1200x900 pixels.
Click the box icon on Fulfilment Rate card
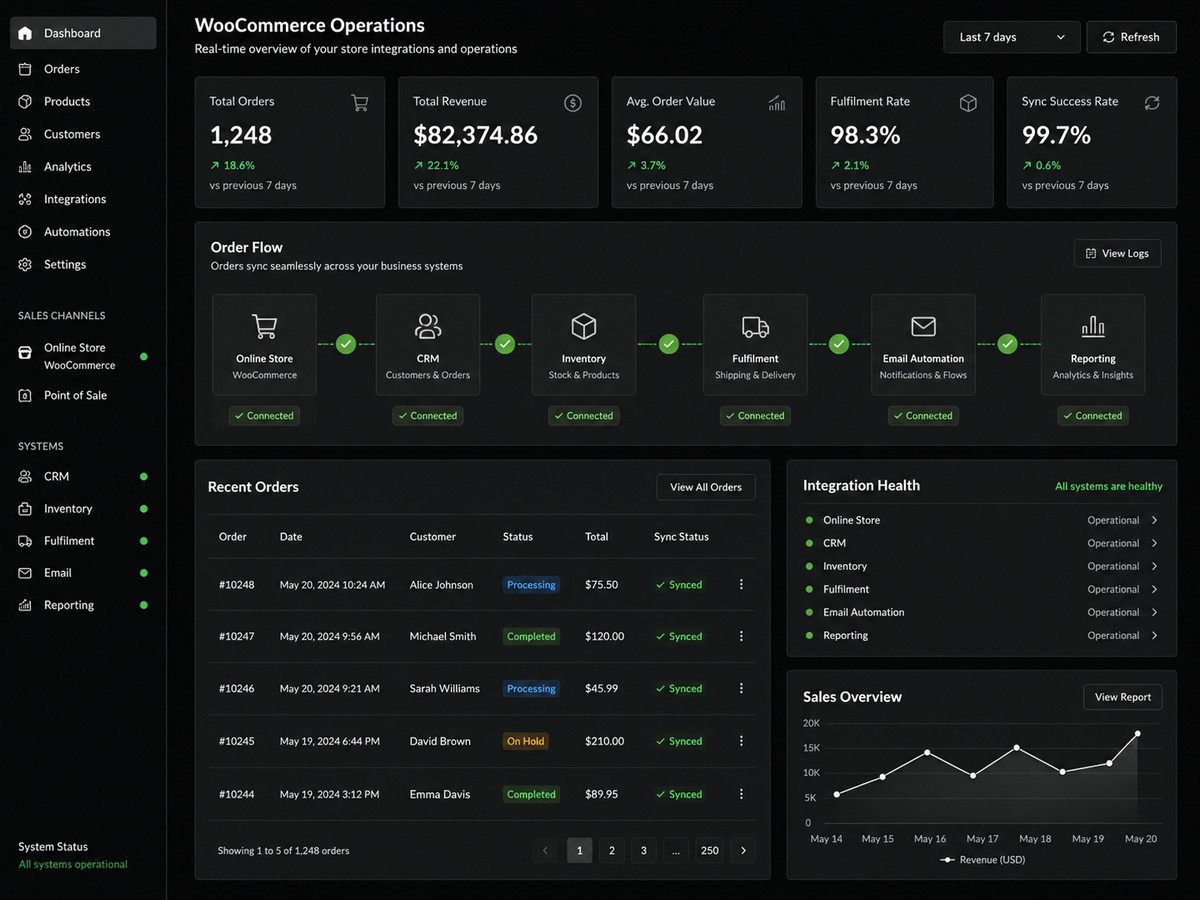(968, 102)
